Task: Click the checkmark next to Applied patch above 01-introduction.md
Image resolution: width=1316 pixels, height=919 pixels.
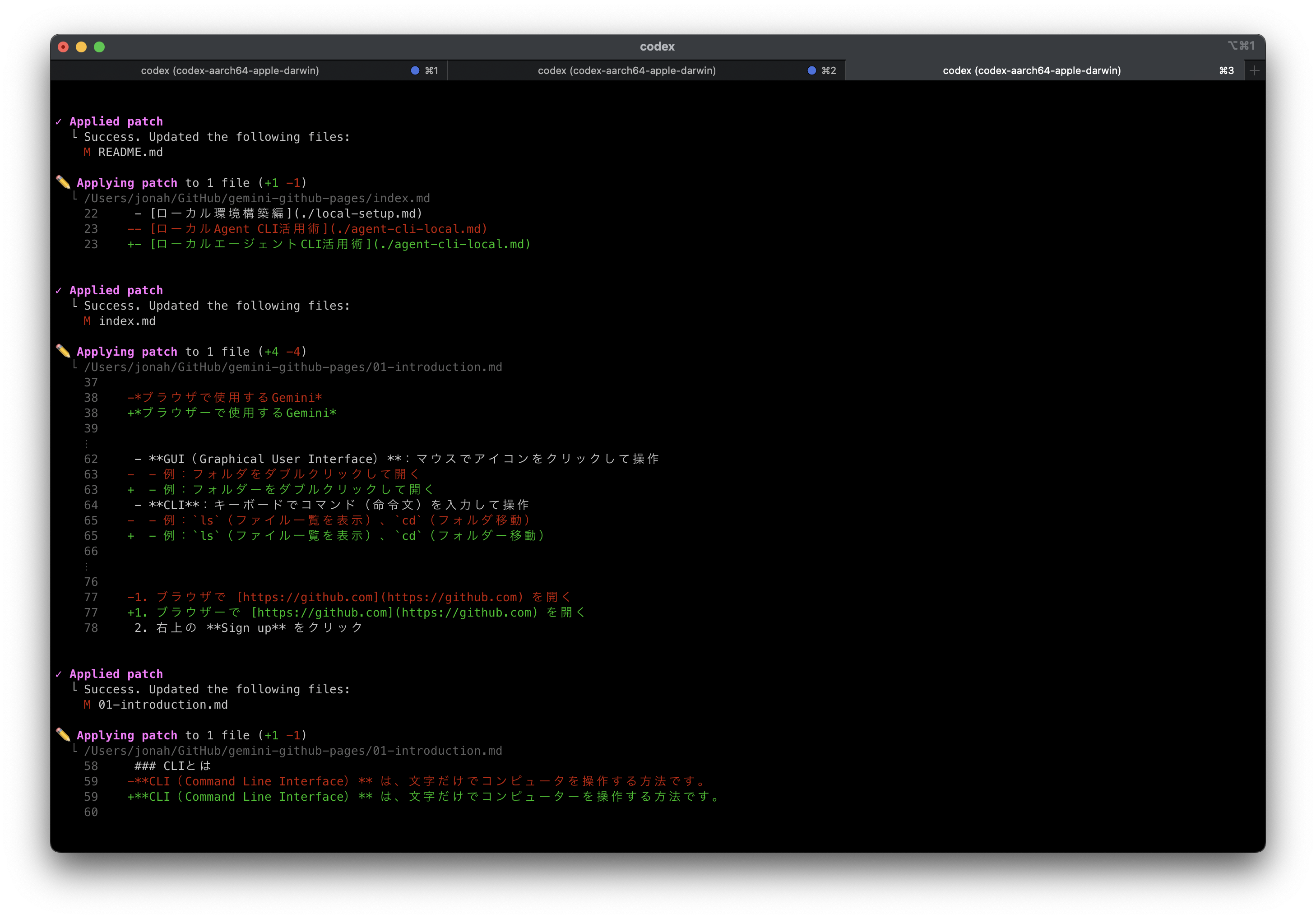Action: pos(59,673)
